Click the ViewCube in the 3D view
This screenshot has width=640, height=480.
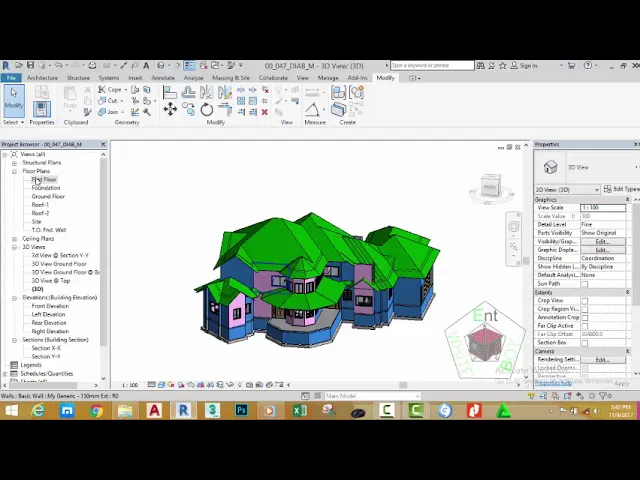491,187
